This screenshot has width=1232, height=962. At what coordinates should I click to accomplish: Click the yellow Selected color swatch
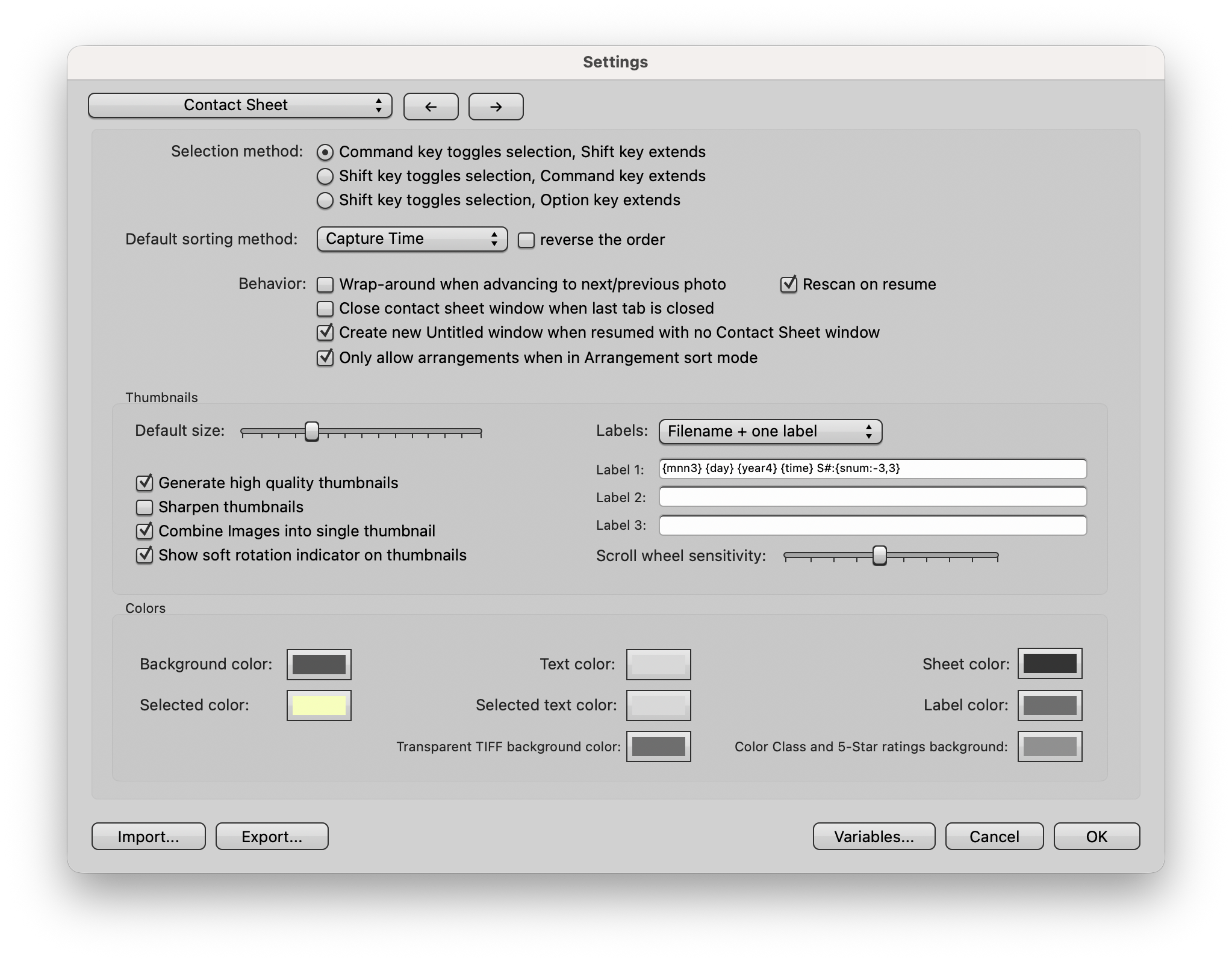tap(319, 706)
